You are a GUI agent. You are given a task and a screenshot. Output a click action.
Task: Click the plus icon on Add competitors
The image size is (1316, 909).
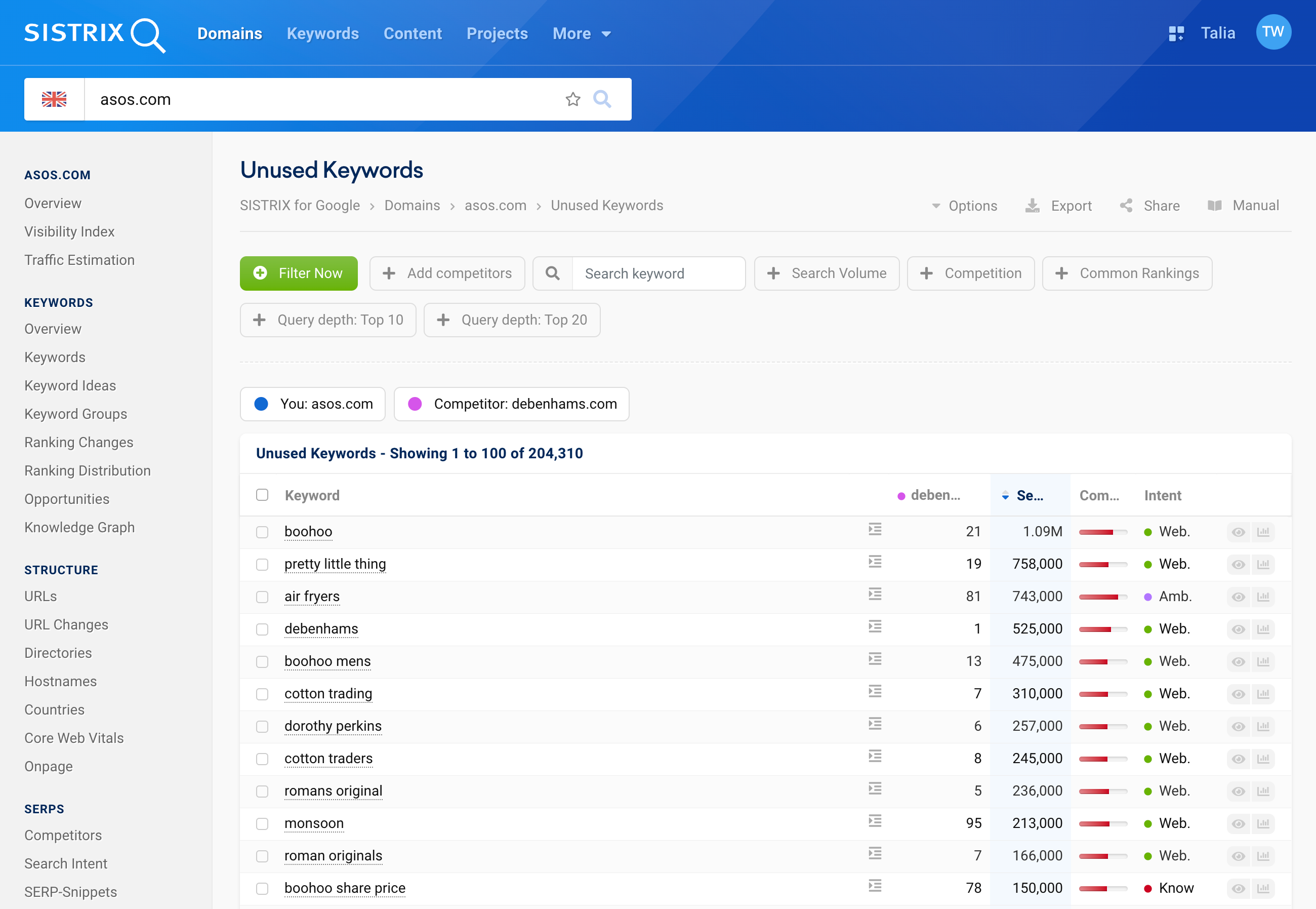click(389, 273)
